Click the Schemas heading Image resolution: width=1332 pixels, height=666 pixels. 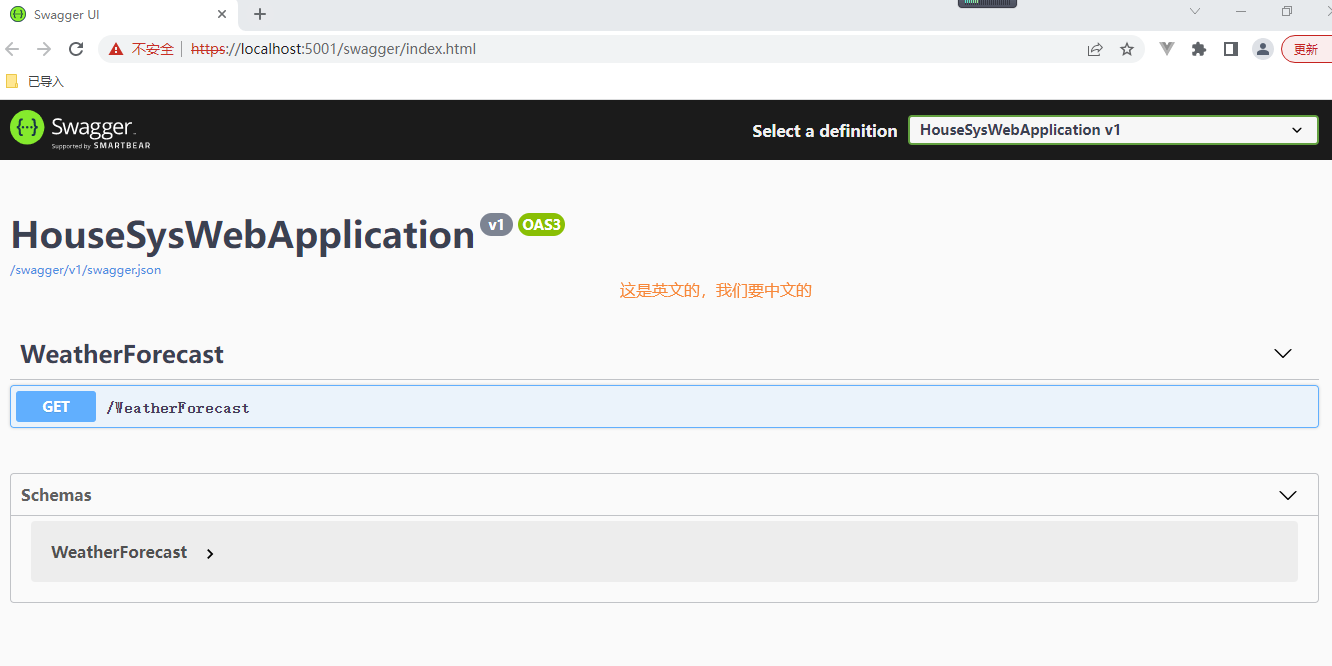click(x=56, y=495)
